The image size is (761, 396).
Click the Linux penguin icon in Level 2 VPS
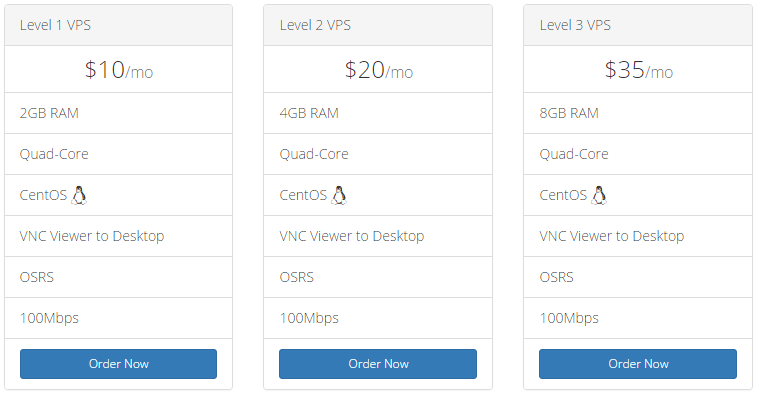pos(339,195)
